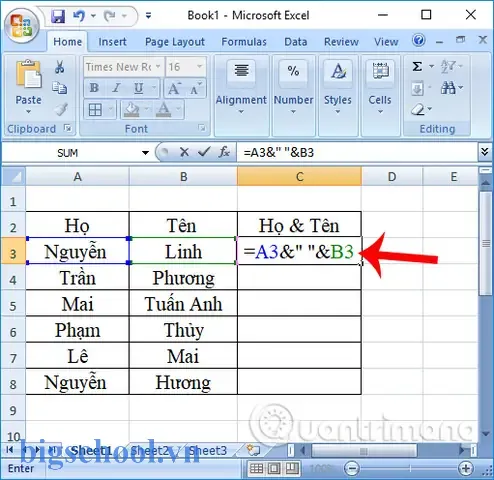The image size is (494, 480).
Task: Open the font size 16 dropdown
Action: (x=199, y=67)
